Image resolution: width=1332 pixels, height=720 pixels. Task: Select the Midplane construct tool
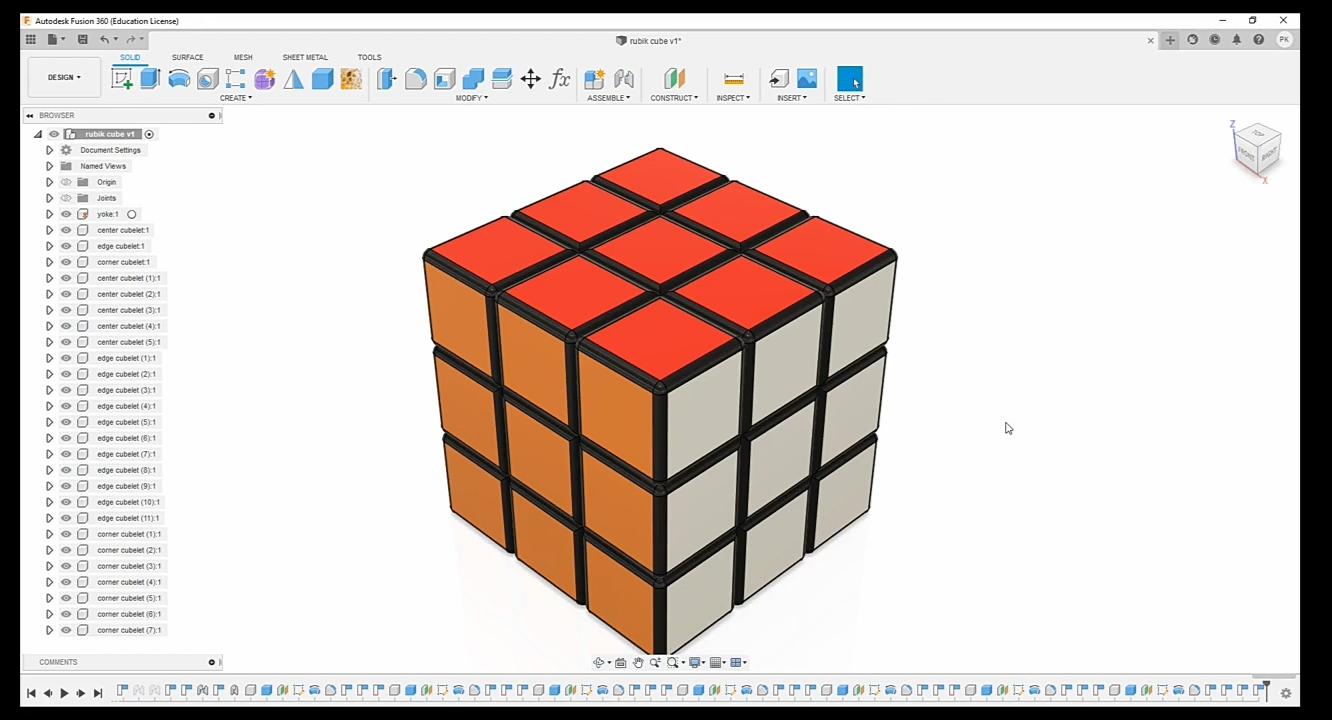coord(674,79)
